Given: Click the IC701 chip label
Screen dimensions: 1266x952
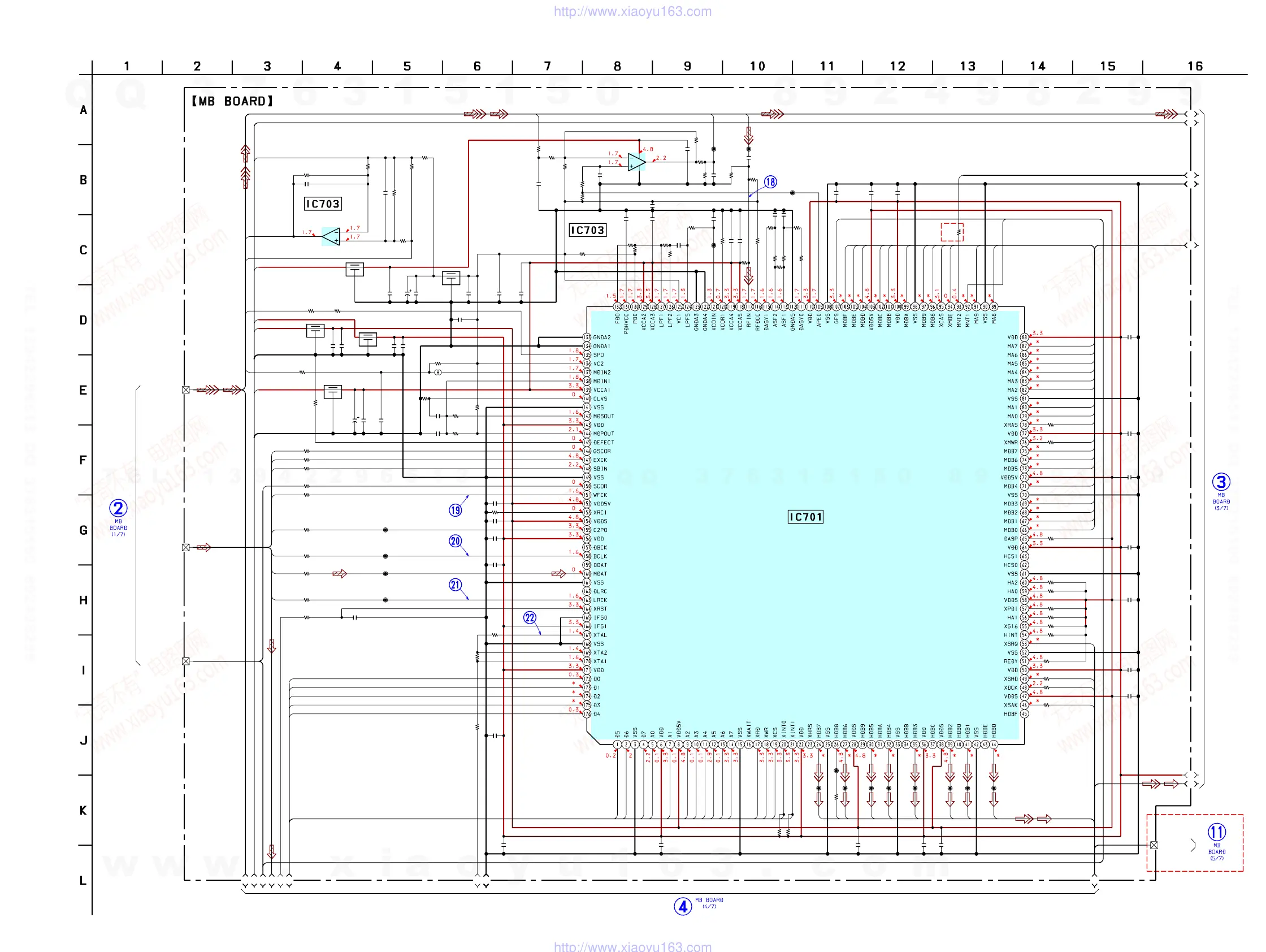Looking at the screenshot, I should (805, 517).
